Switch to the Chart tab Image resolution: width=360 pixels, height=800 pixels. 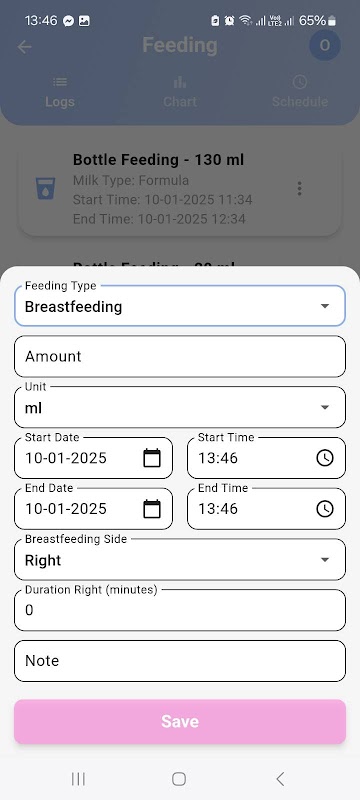180,92
